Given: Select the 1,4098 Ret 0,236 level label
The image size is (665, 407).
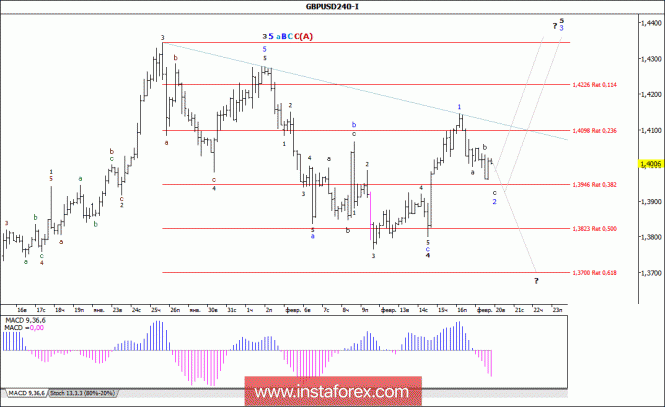Looking at the screenshot, I should click(595, 131).
